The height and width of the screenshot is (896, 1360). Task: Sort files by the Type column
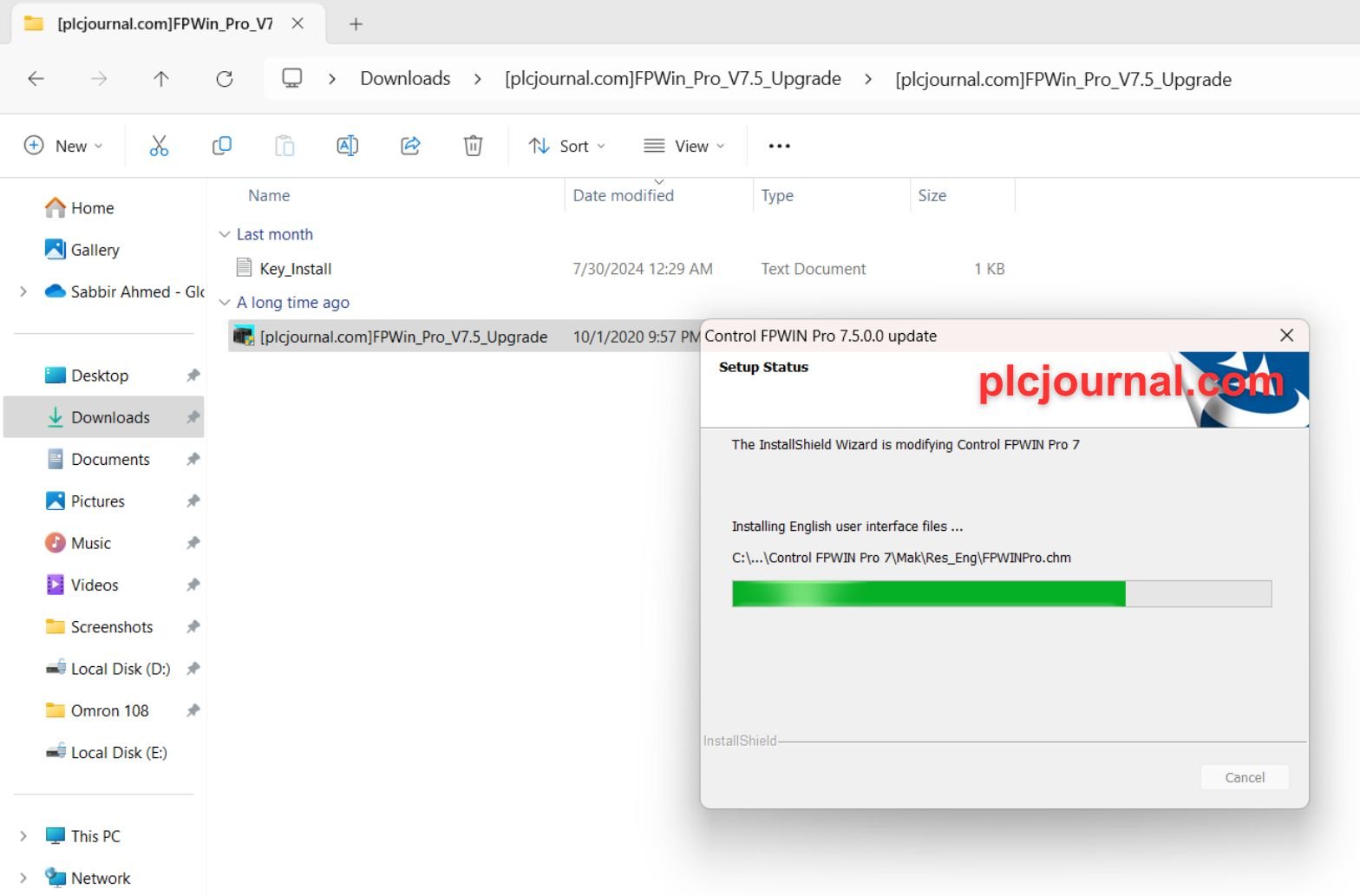(x=777, y=196)
